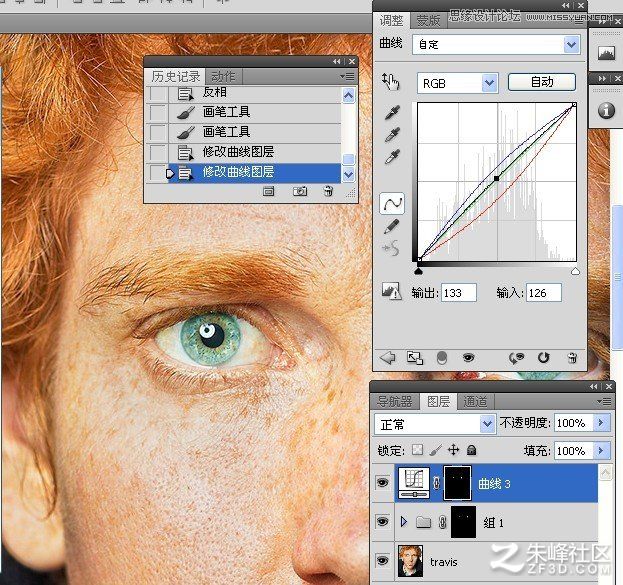Image resolution: width=623 pixels, height=585 pixels.
Task: Hide the 组 1 group layer
Action: (x=383, y=521)
